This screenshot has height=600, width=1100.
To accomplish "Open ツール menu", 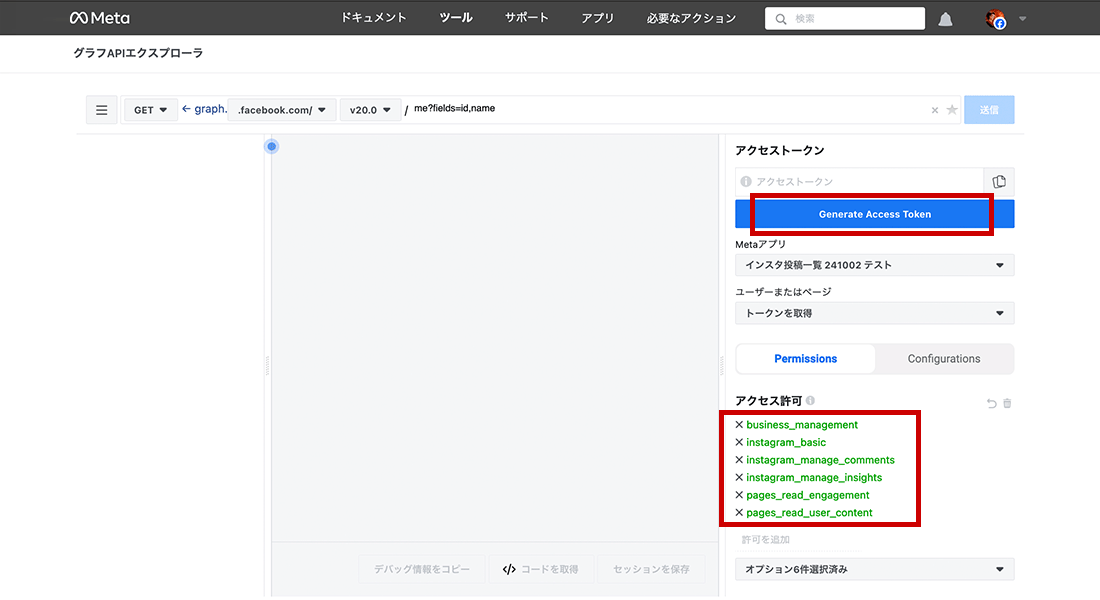I will [456, 18].
